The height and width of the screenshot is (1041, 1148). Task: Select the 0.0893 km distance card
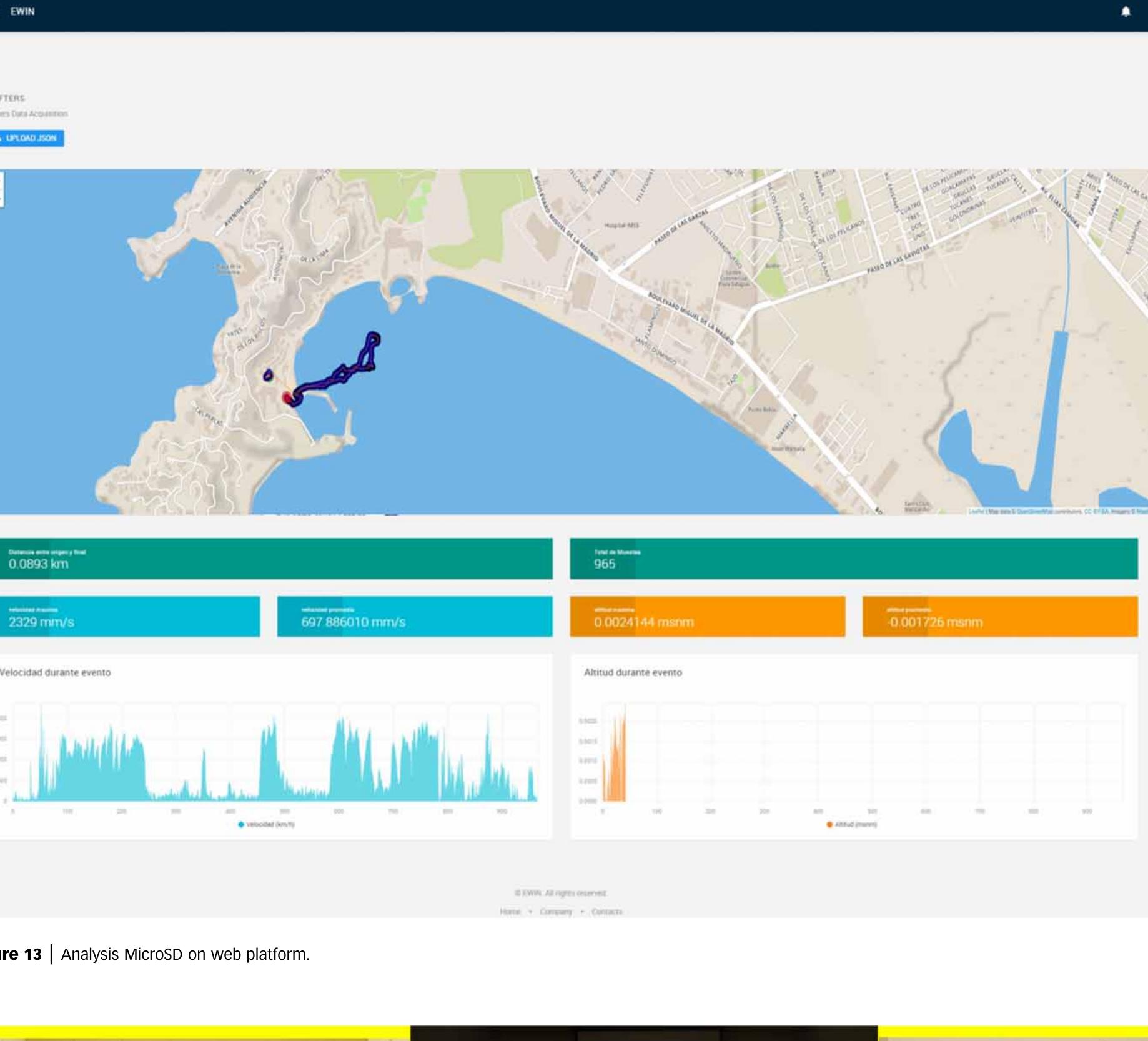(276, 559)
